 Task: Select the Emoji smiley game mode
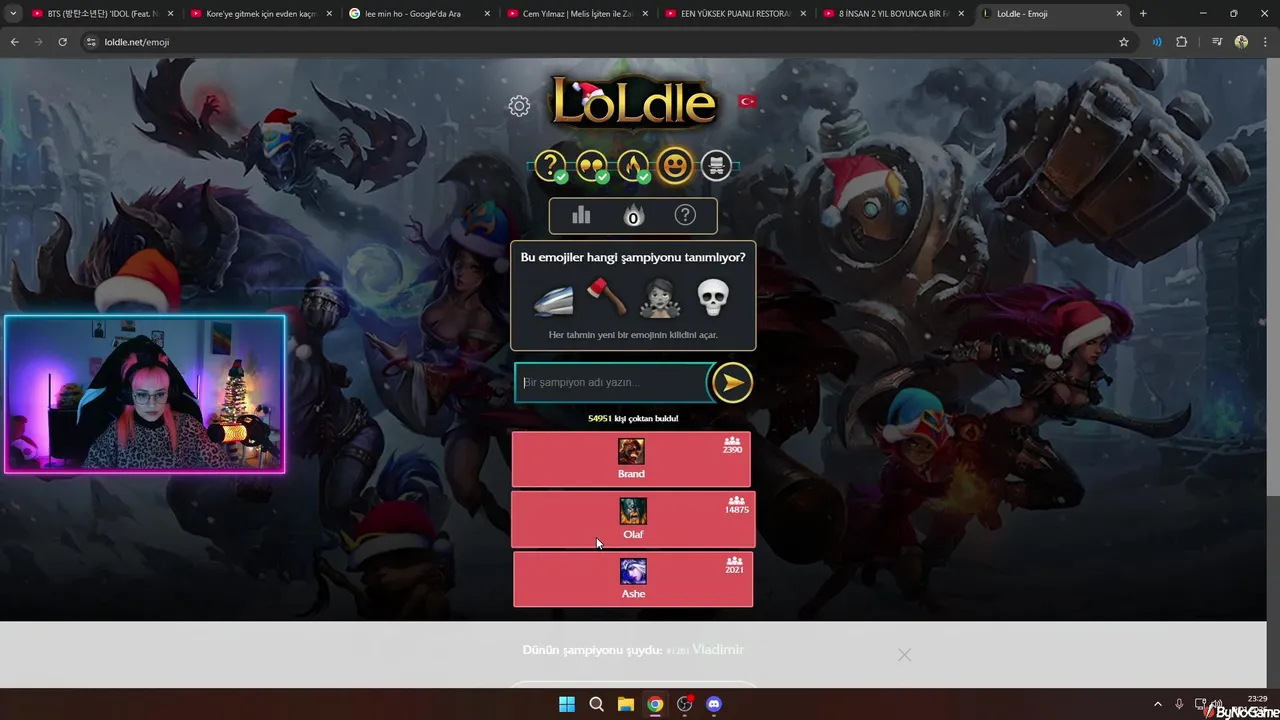click(675, 165)
